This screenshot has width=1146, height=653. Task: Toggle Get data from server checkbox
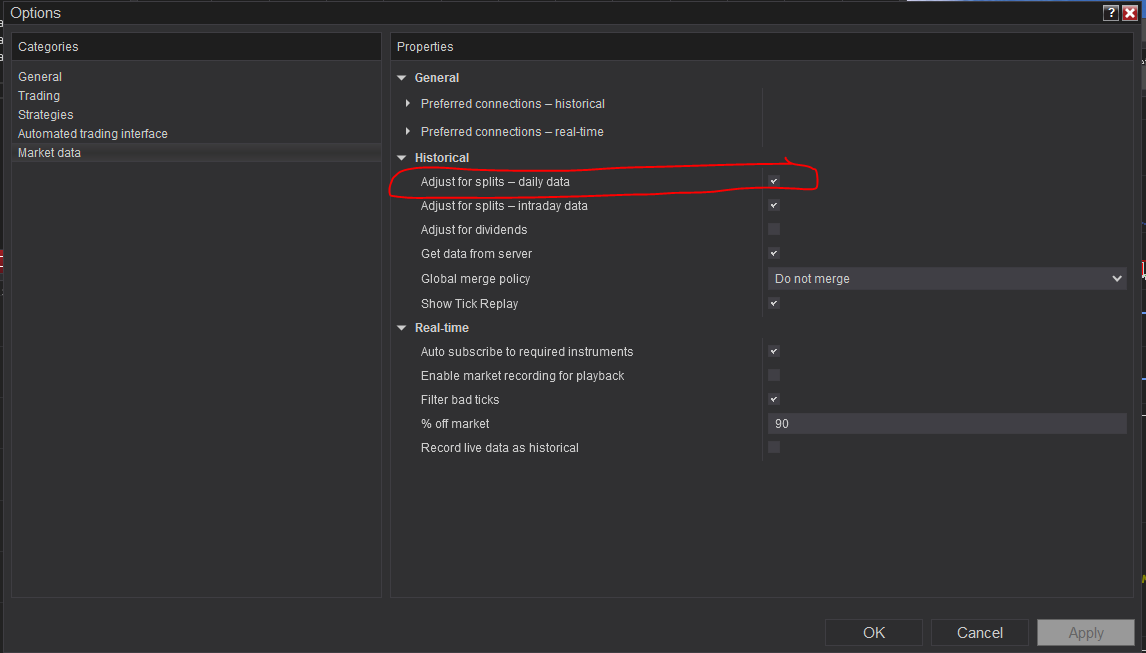click(774, 253)
